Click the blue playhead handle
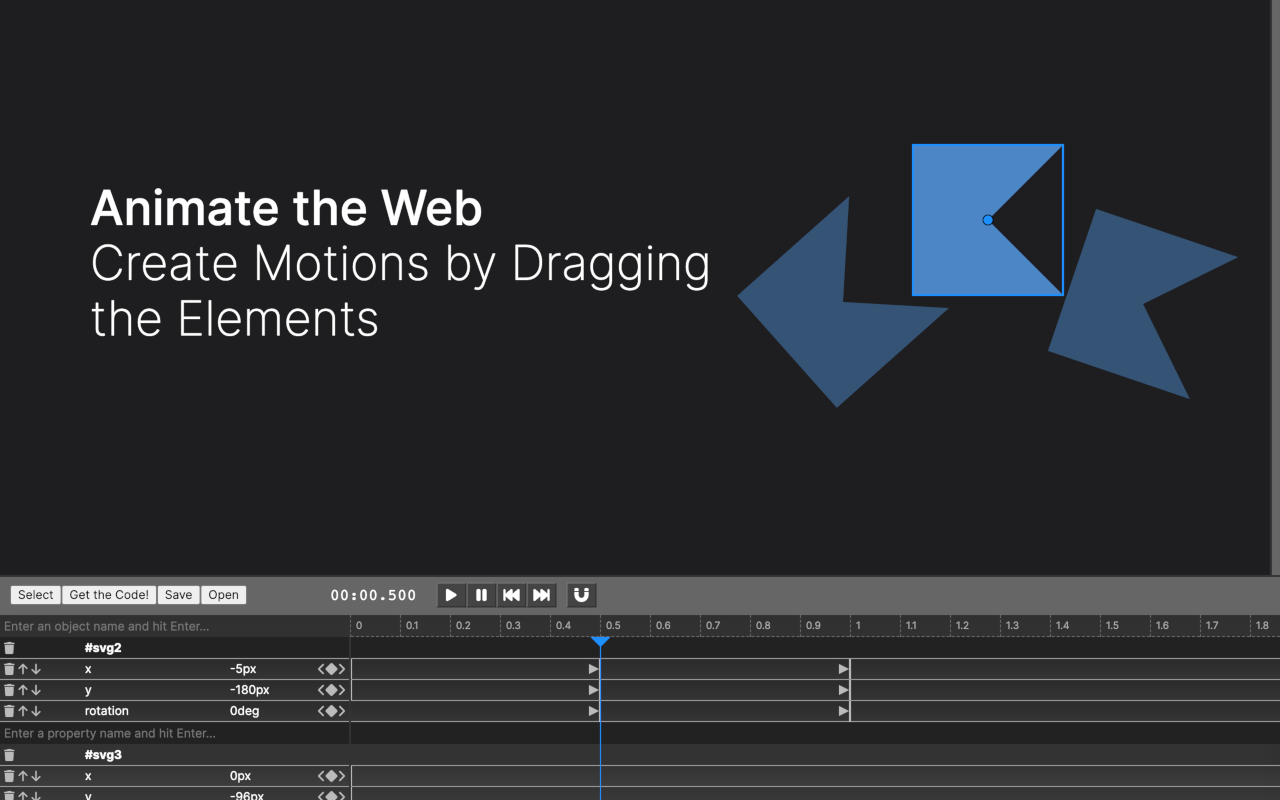The image size is (1280, 800). point(600,641)
